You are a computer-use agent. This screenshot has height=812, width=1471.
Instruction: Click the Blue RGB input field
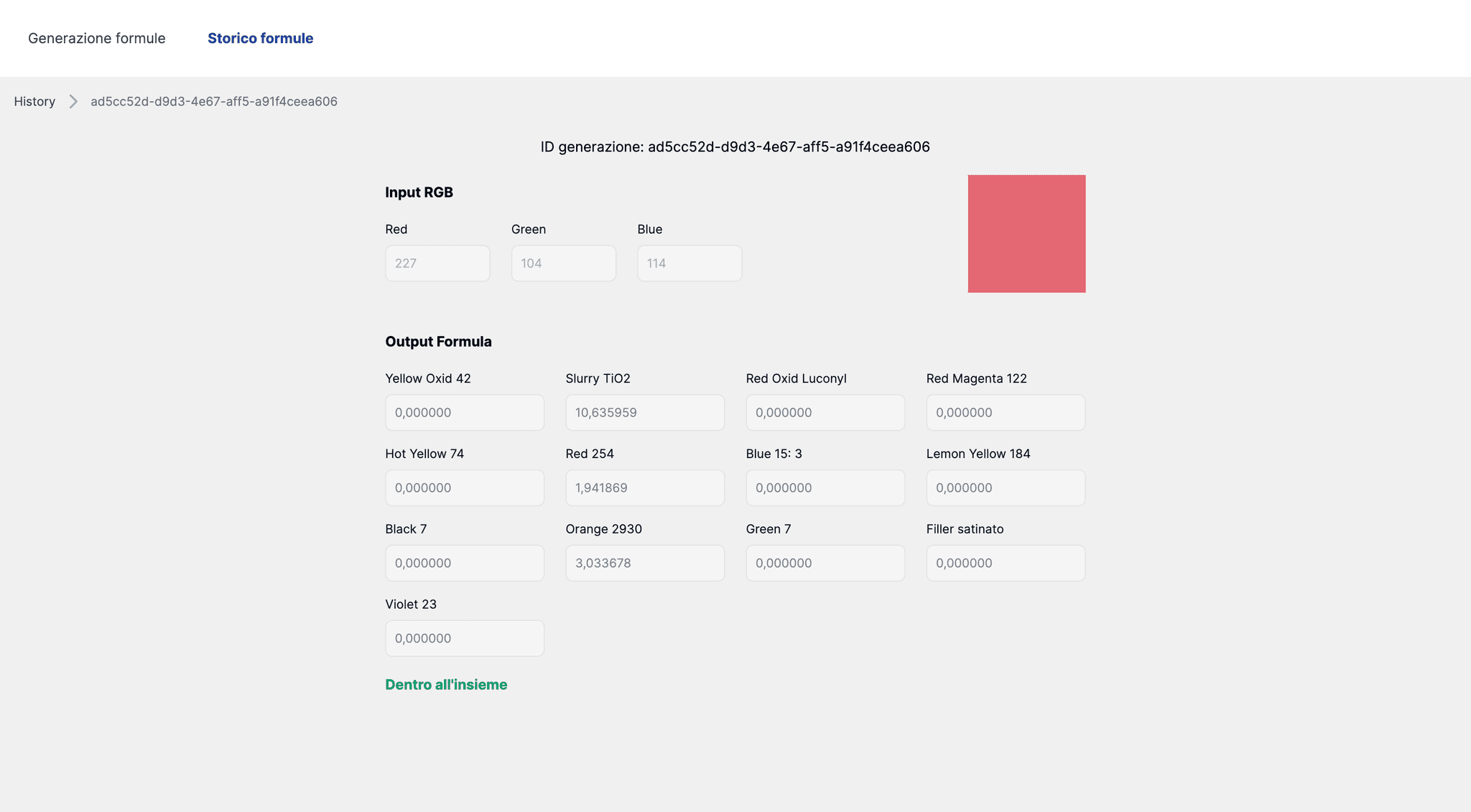tap(689, 263)
